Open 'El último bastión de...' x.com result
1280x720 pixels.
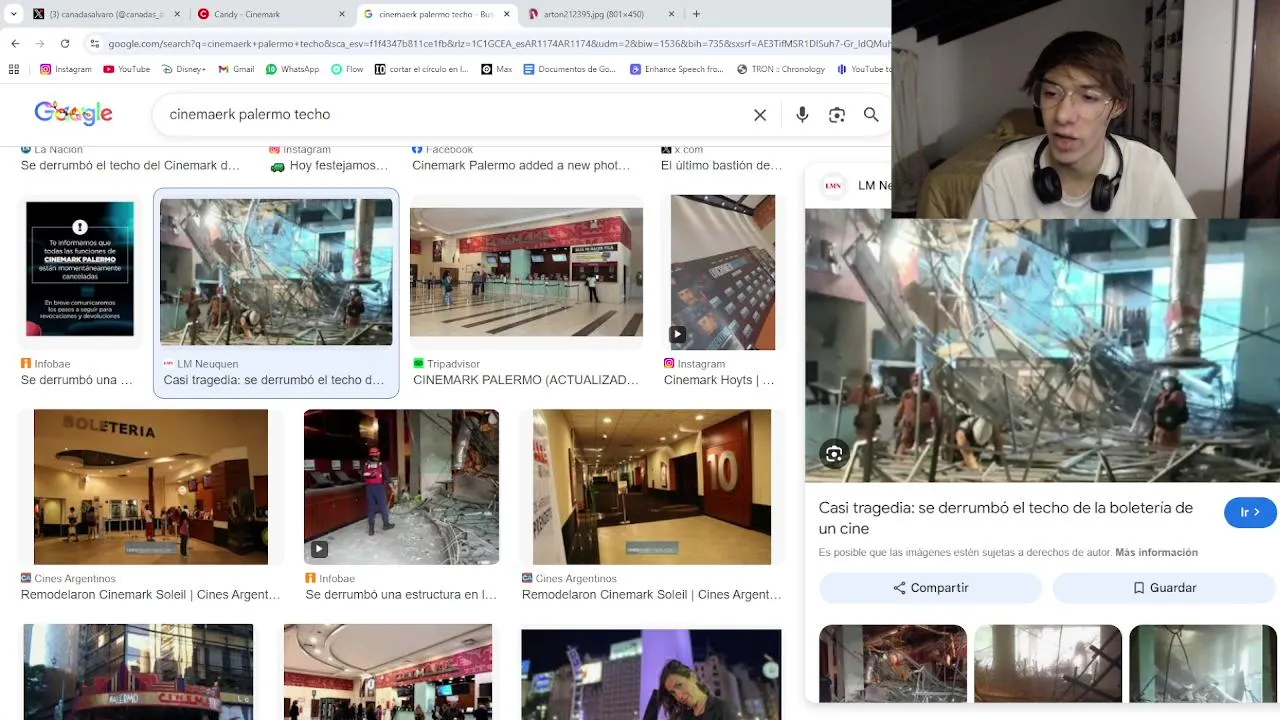pos(721,165)
